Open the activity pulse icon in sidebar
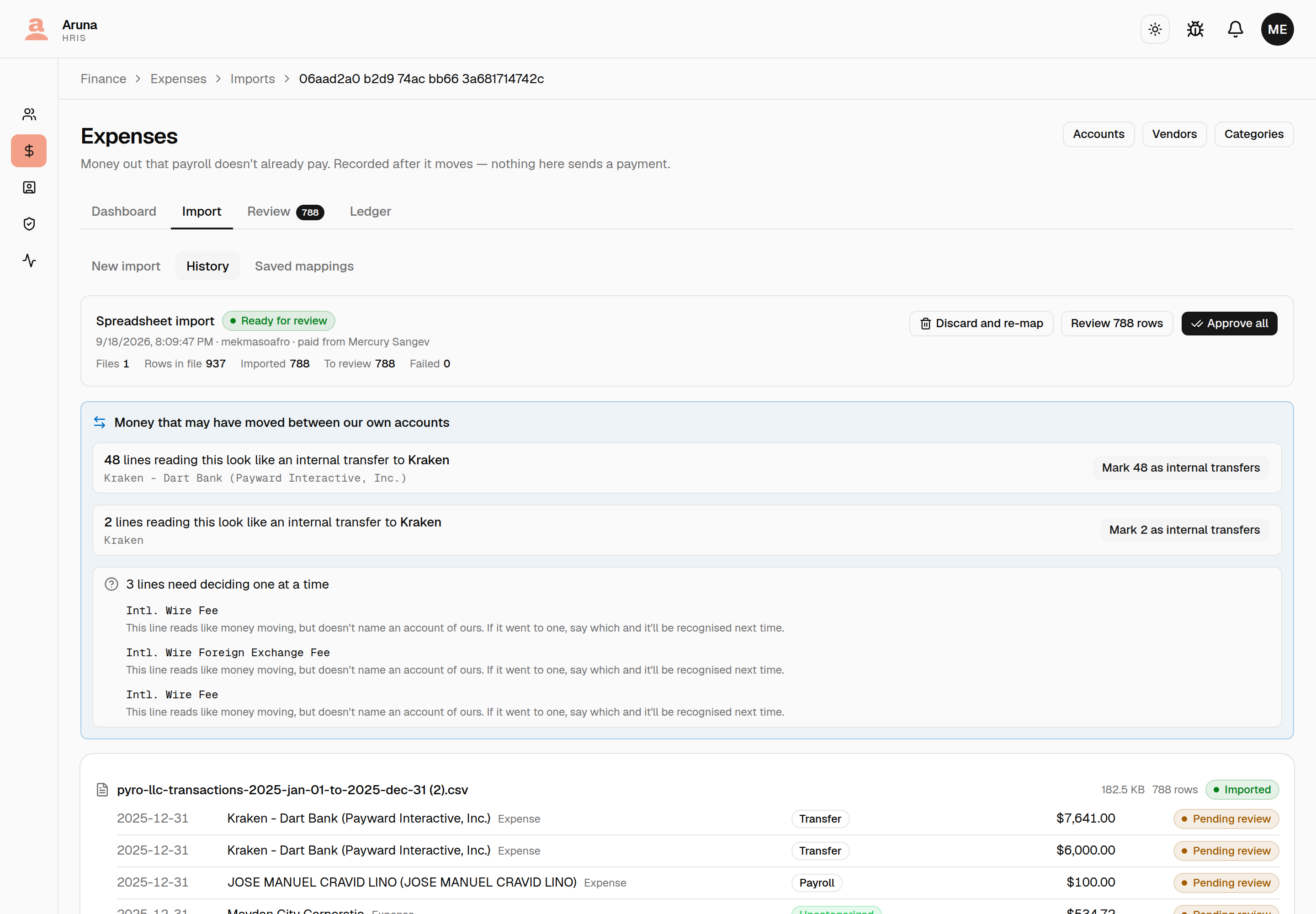The image size is (1316, 914). pyautogui.click(x=29, y=260)
